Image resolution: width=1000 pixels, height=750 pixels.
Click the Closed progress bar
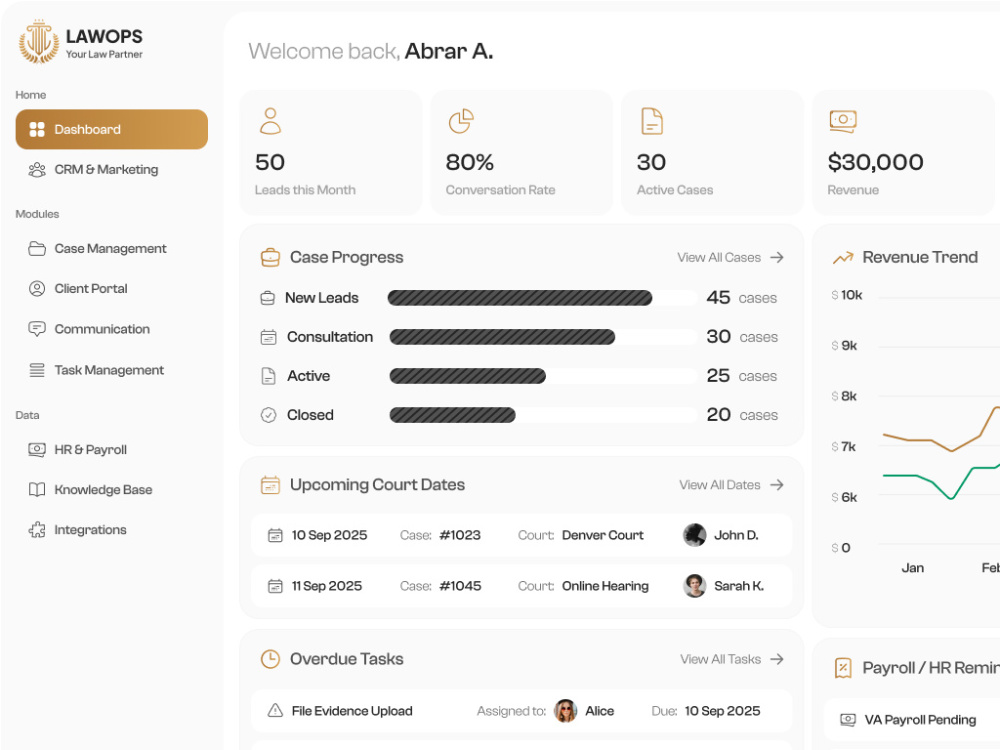(x=543, y=415)
